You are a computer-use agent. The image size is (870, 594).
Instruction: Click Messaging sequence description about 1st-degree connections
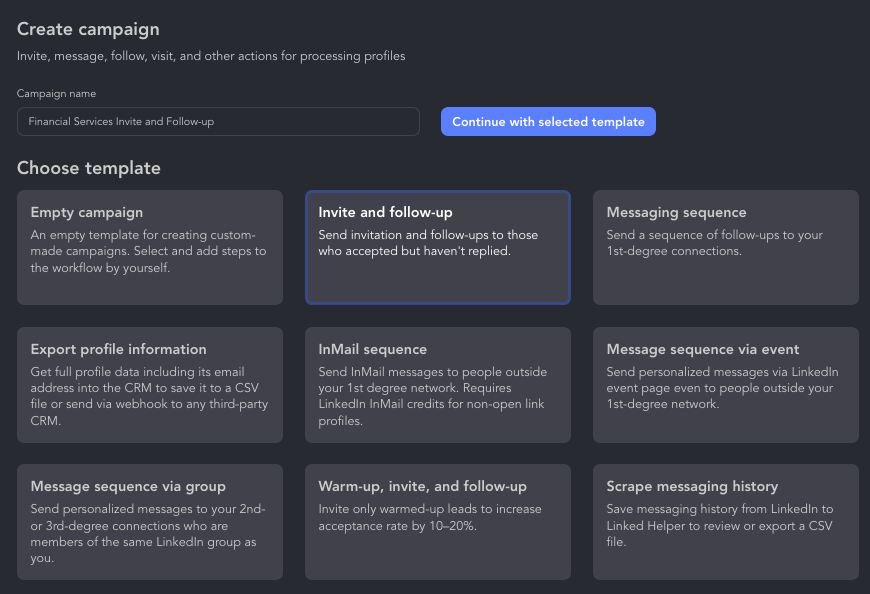714,243
